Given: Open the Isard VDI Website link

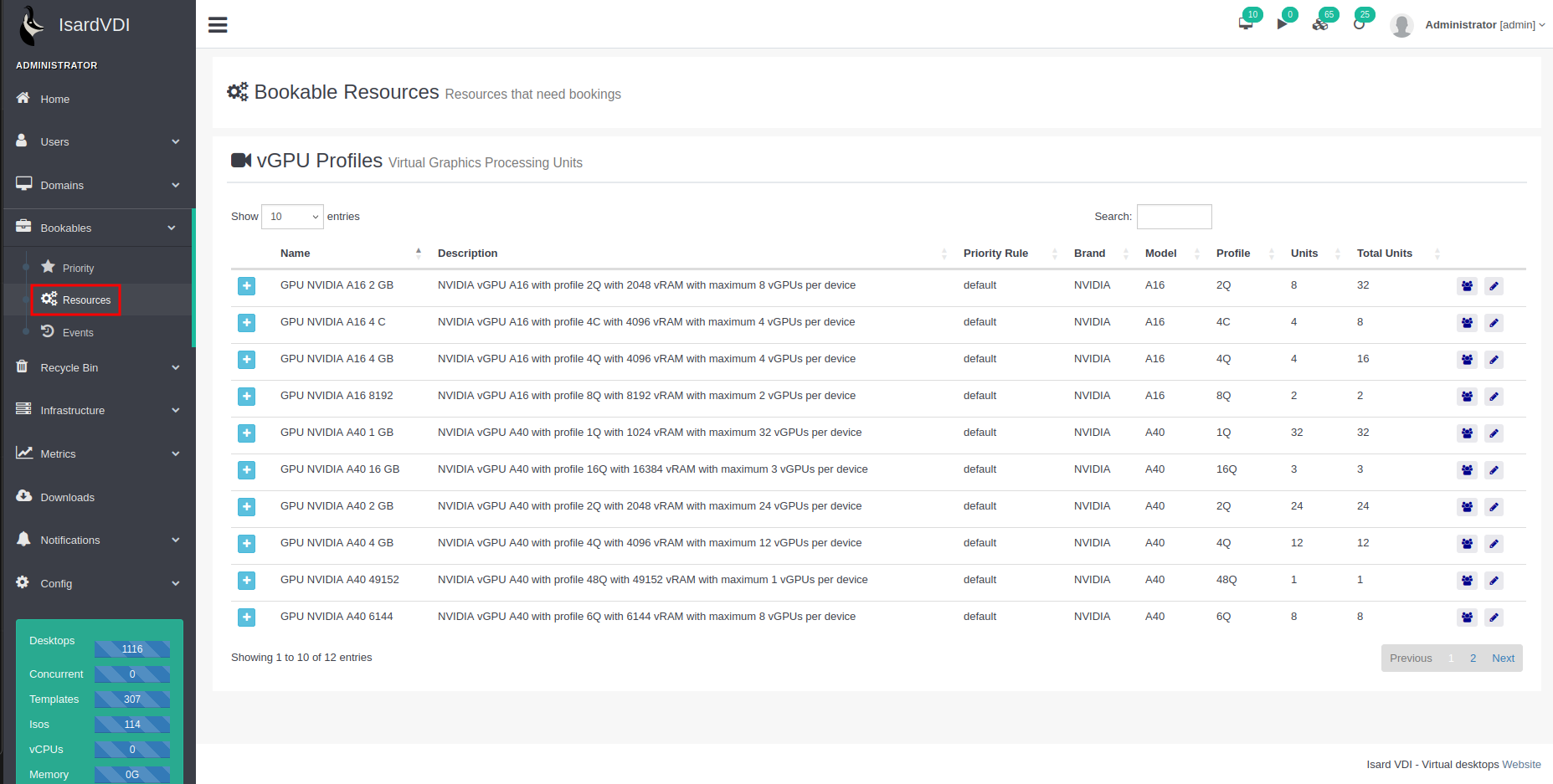Looking at the screenshot, I should 1521,765.
